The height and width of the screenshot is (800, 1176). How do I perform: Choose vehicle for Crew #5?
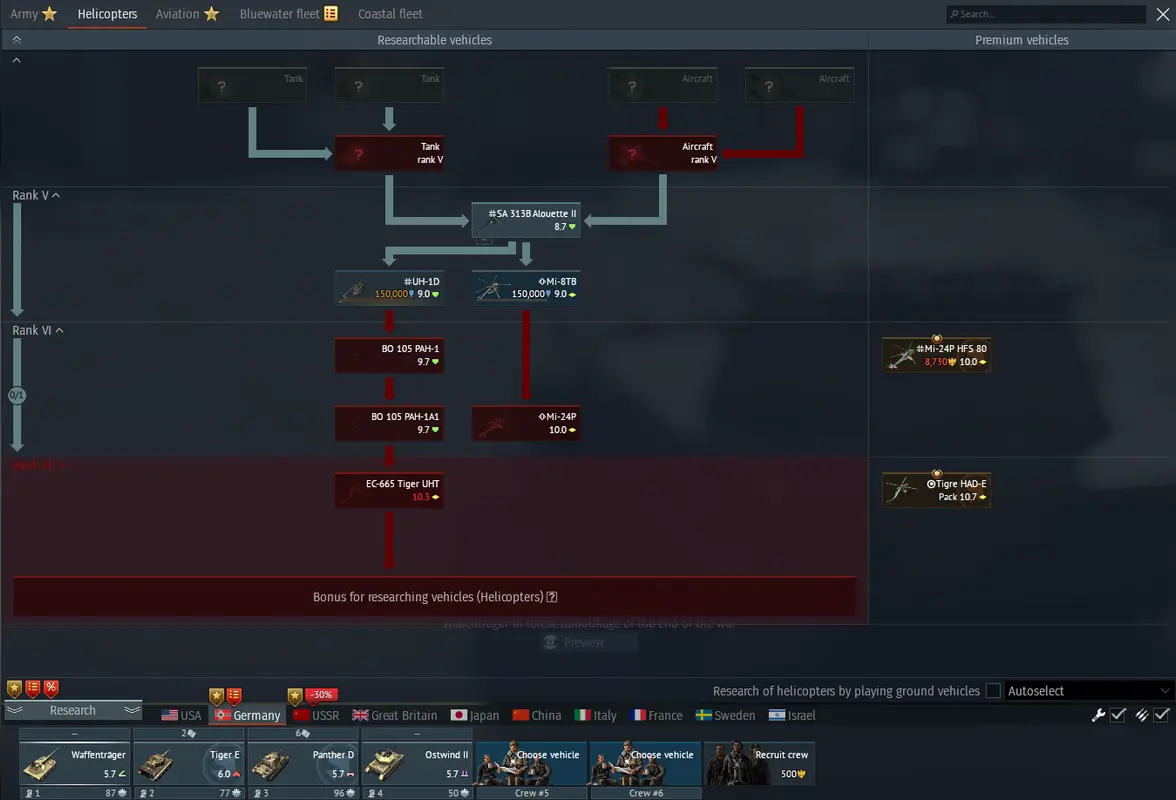click(532, 763)
